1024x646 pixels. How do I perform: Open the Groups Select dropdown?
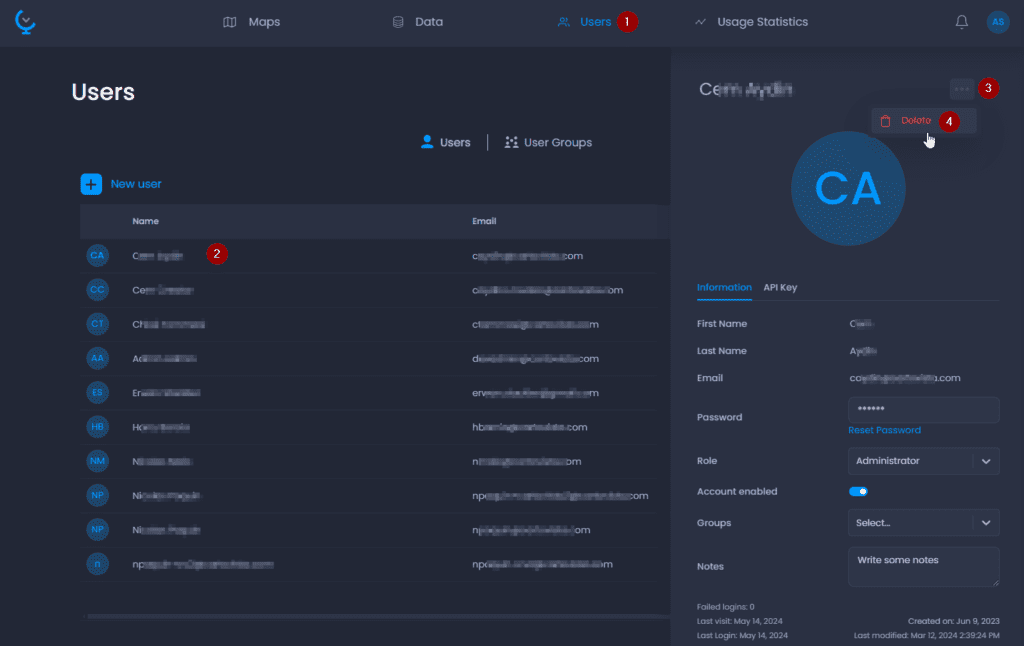coord(923,523)
